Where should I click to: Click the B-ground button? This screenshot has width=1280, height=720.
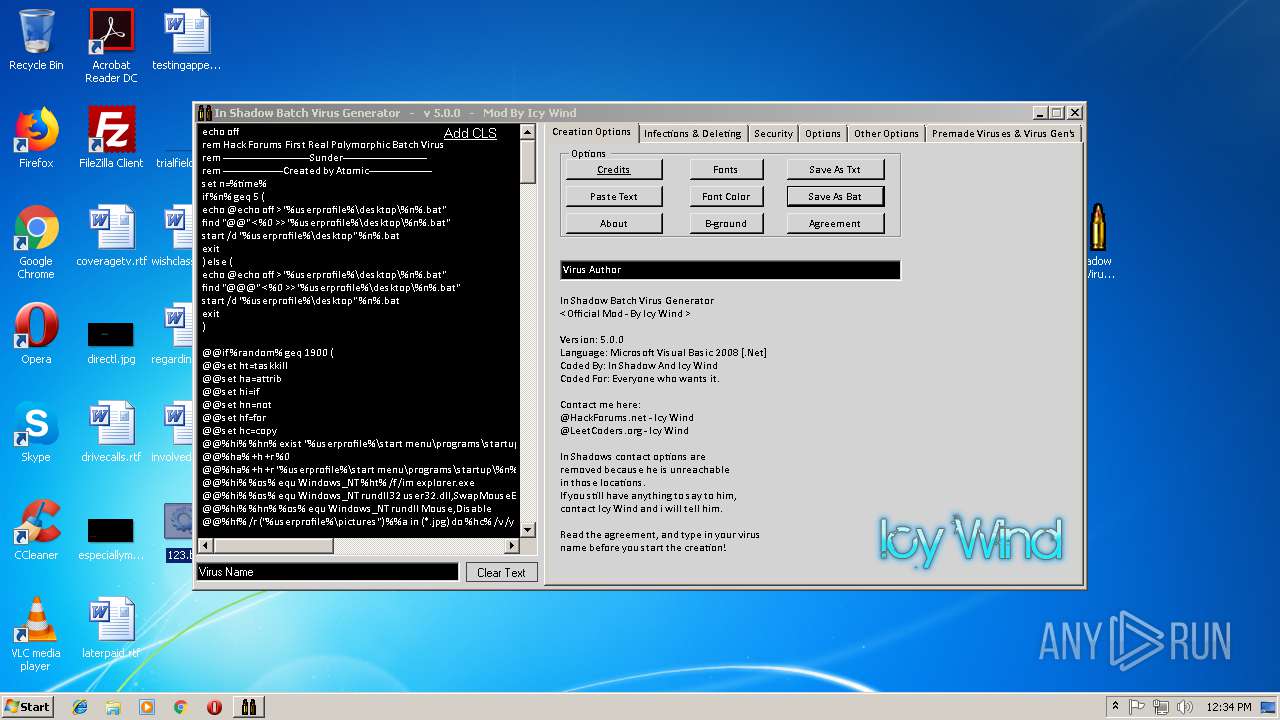click(x=726, y=224)
